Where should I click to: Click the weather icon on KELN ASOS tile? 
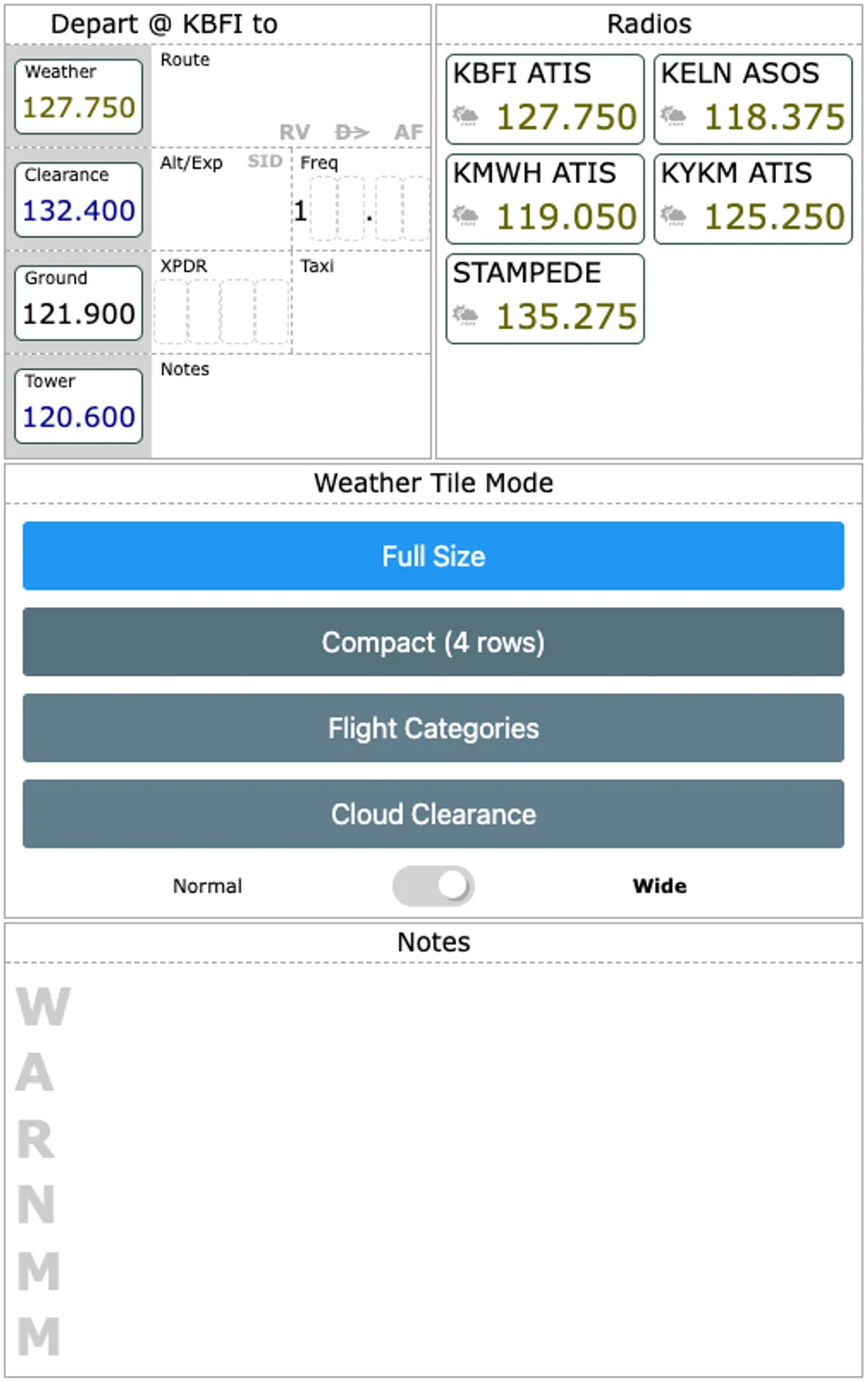(x=673, y=115)
